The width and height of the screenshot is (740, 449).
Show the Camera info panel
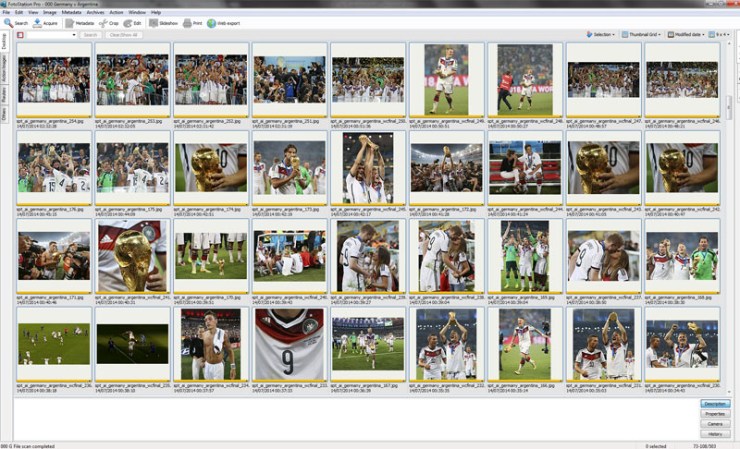click(x=715, y=423)
